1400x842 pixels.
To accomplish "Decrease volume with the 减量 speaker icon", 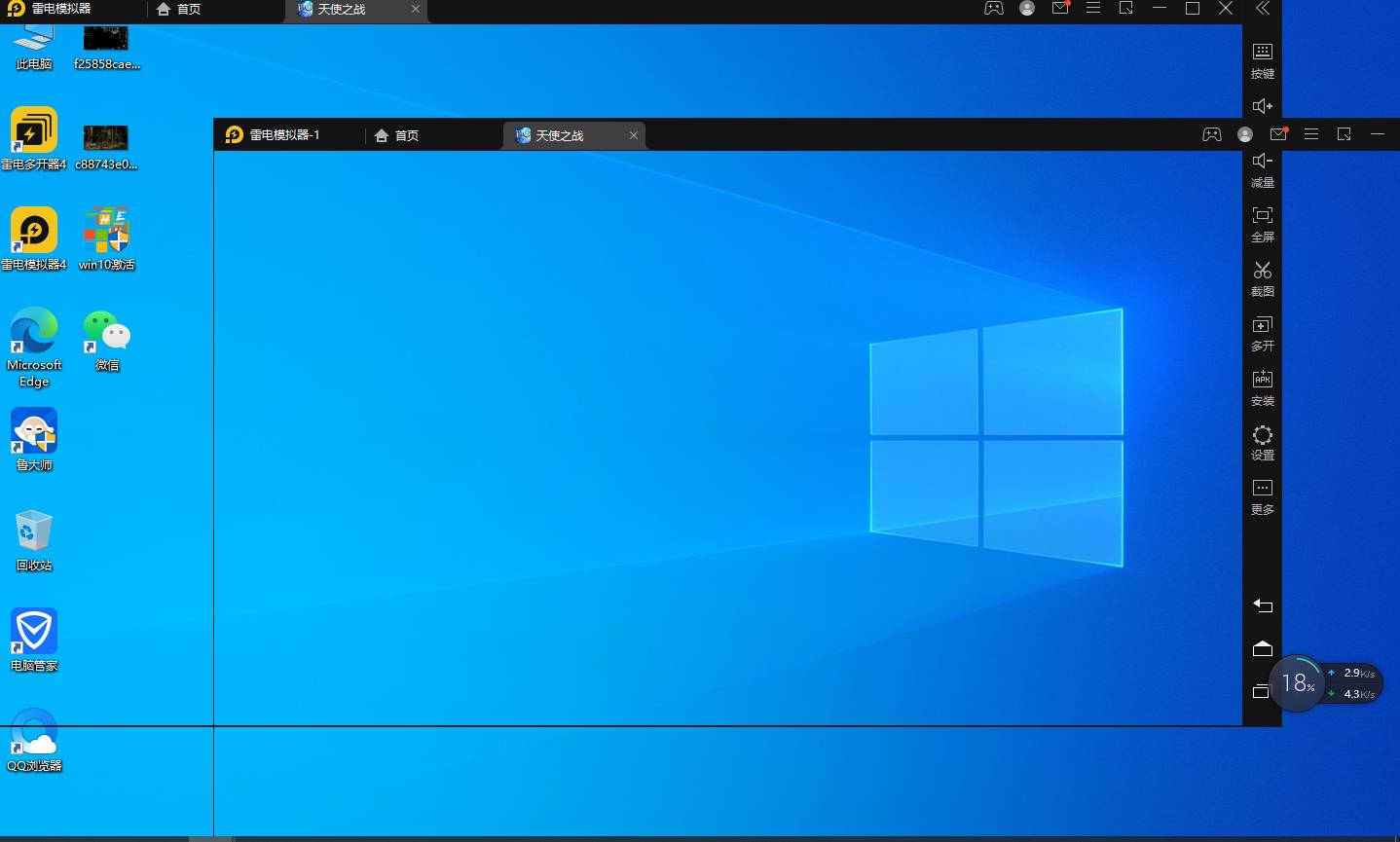I will (1262, 168).
